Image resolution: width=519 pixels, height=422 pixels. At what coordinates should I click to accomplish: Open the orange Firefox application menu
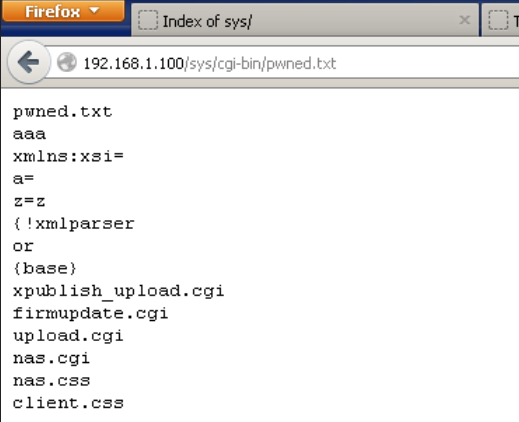tap(63, 11)
